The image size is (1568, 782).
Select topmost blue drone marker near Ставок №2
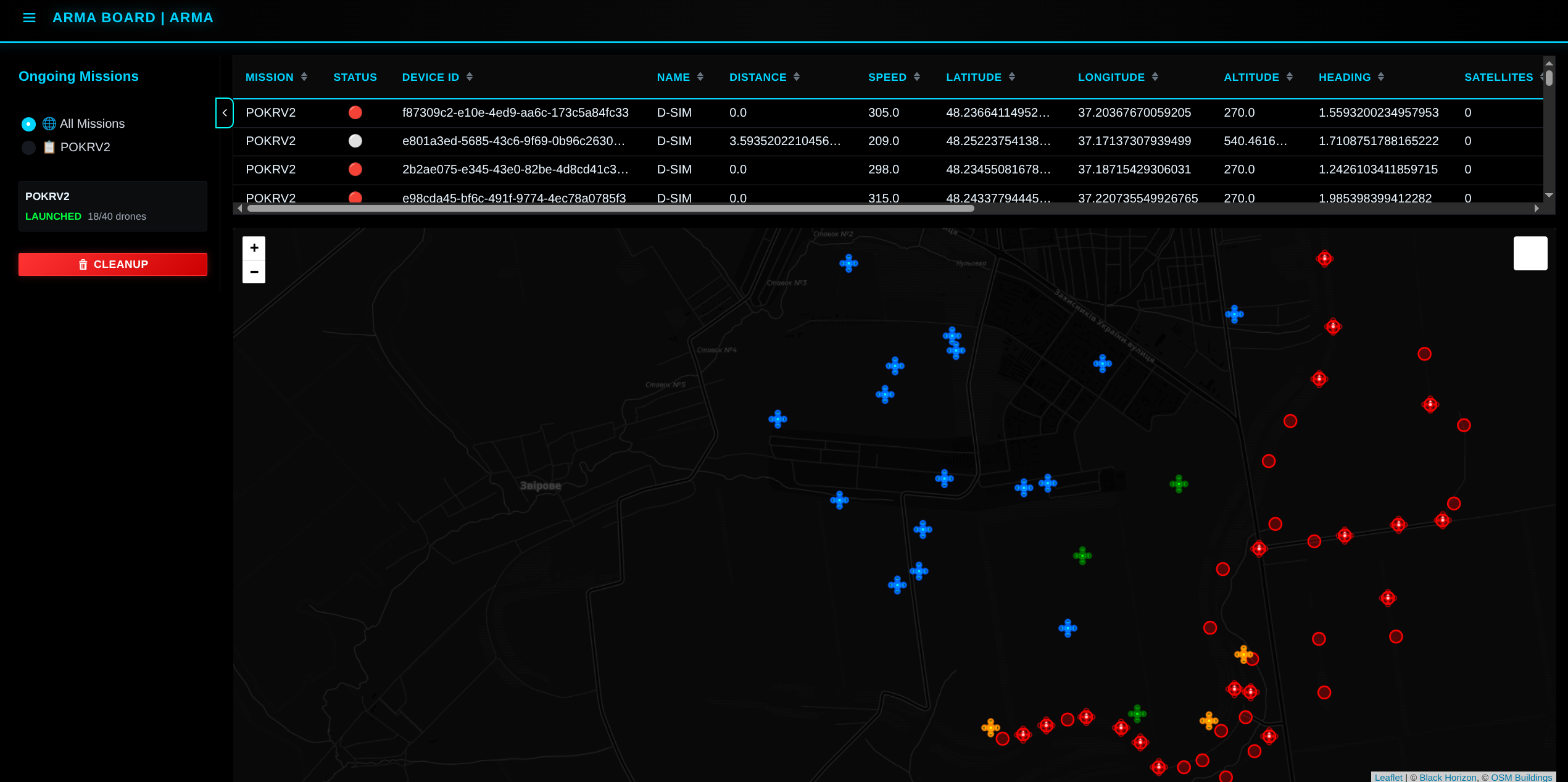click(848, 264)
